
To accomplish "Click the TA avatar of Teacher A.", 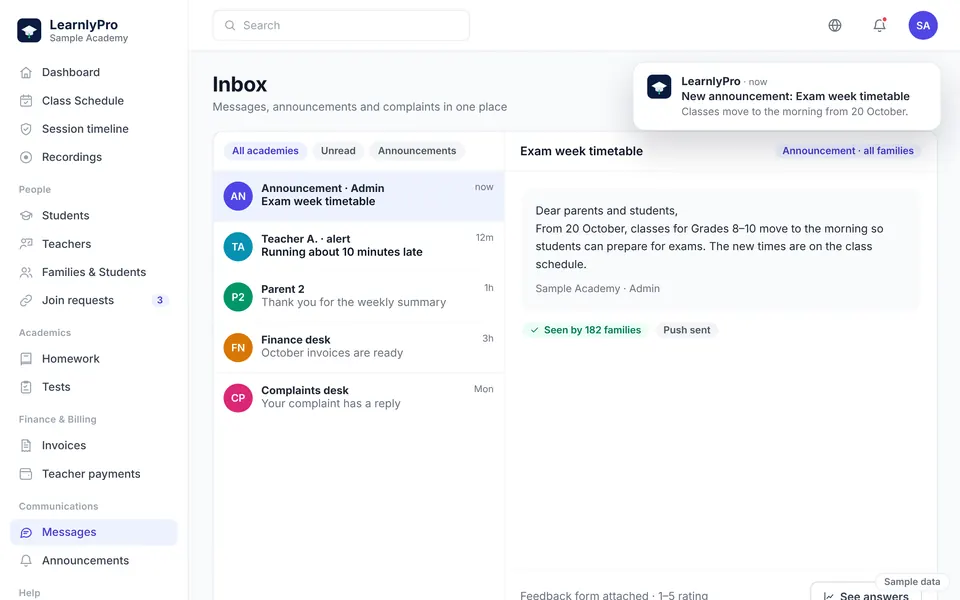I will 238,247.
